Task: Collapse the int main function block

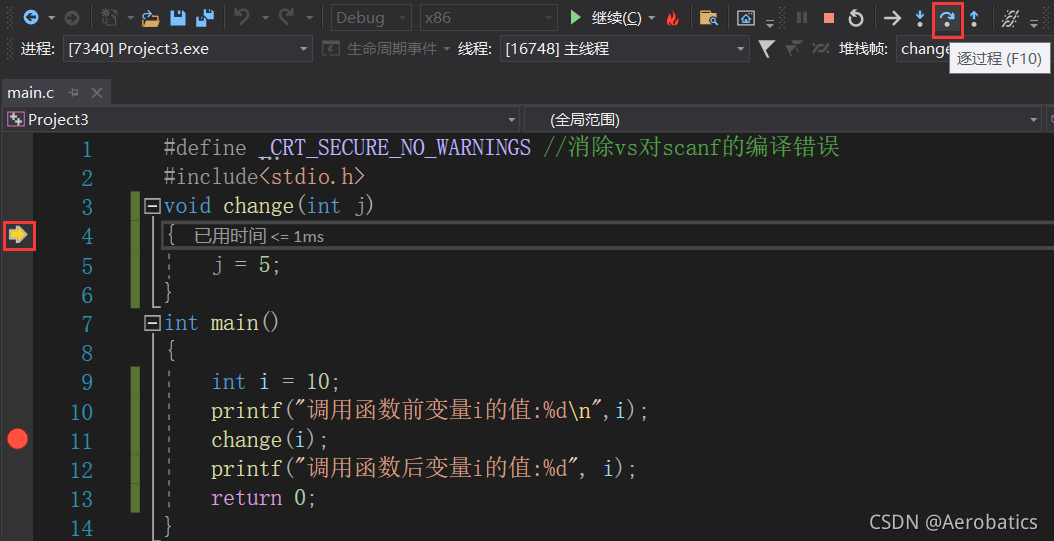Action: [x=153, y=323]
